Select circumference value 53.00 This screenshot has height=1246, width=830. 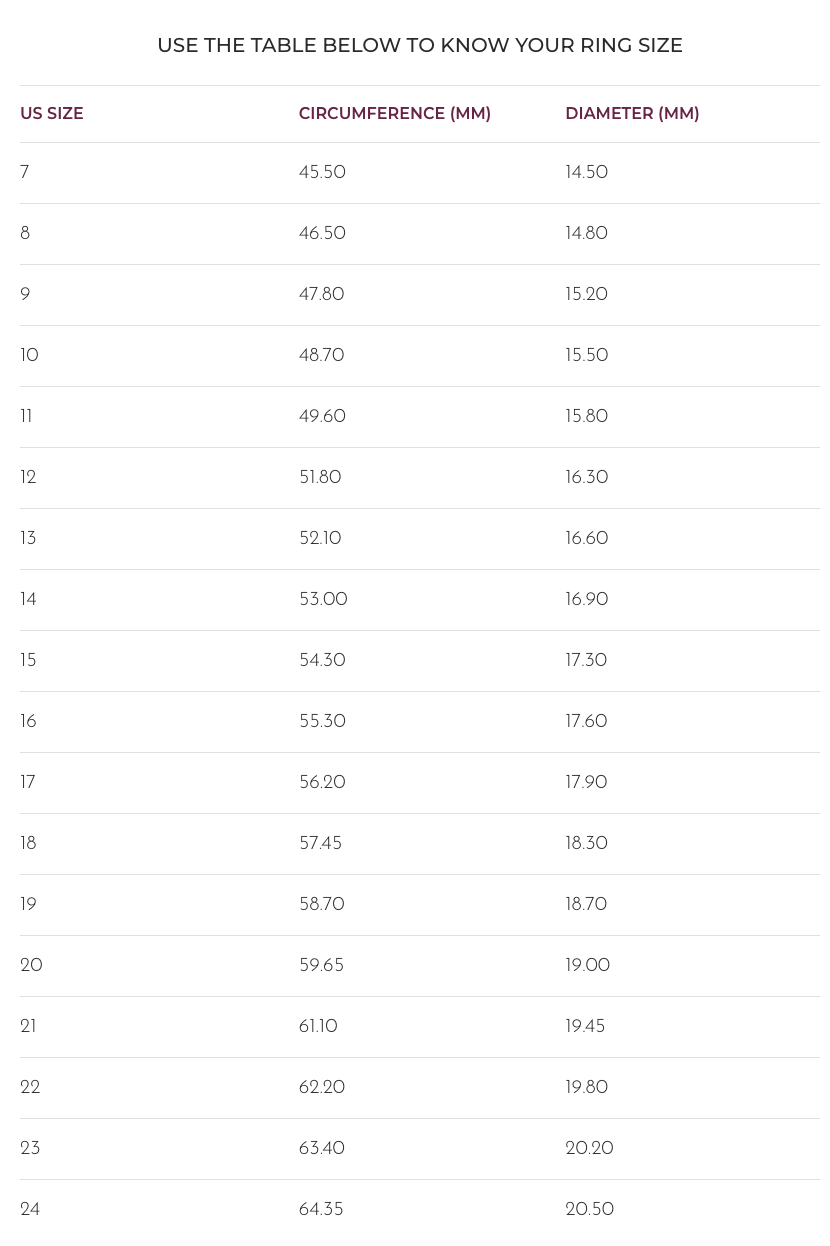[x=323, y=600]
